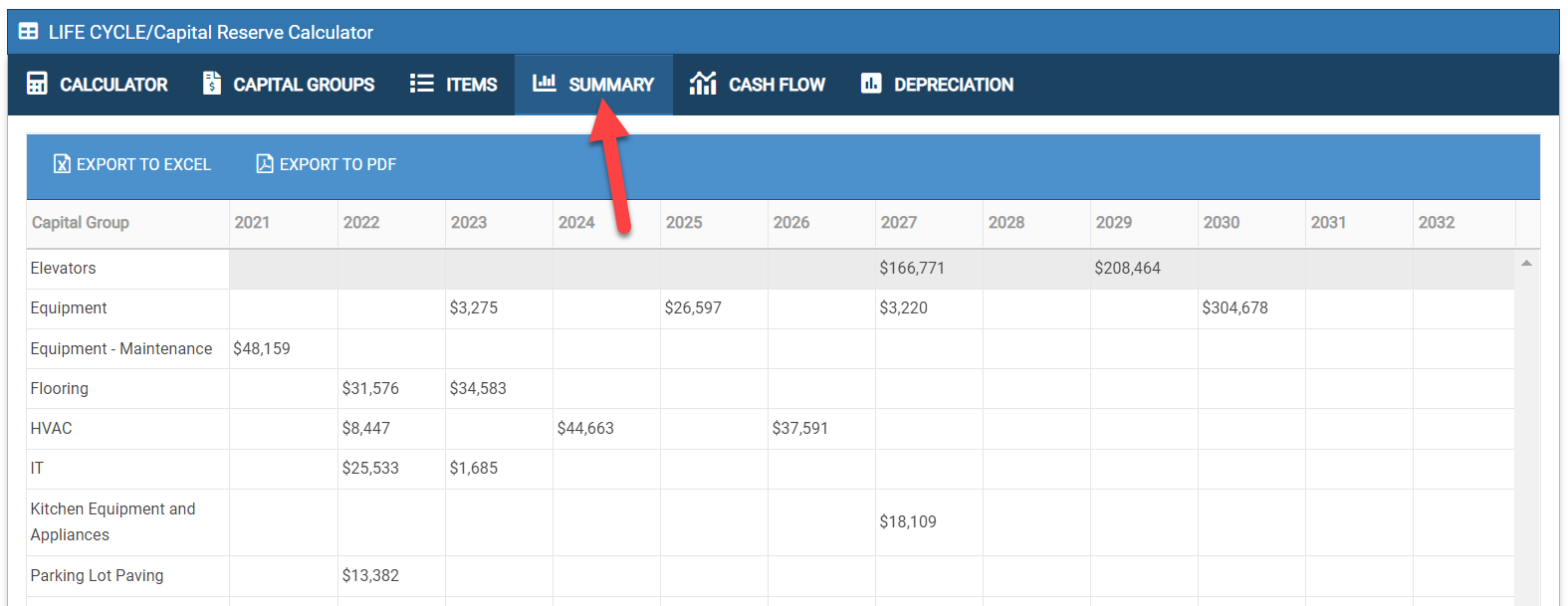Click the Excel file export icon

tap(62, 164)
